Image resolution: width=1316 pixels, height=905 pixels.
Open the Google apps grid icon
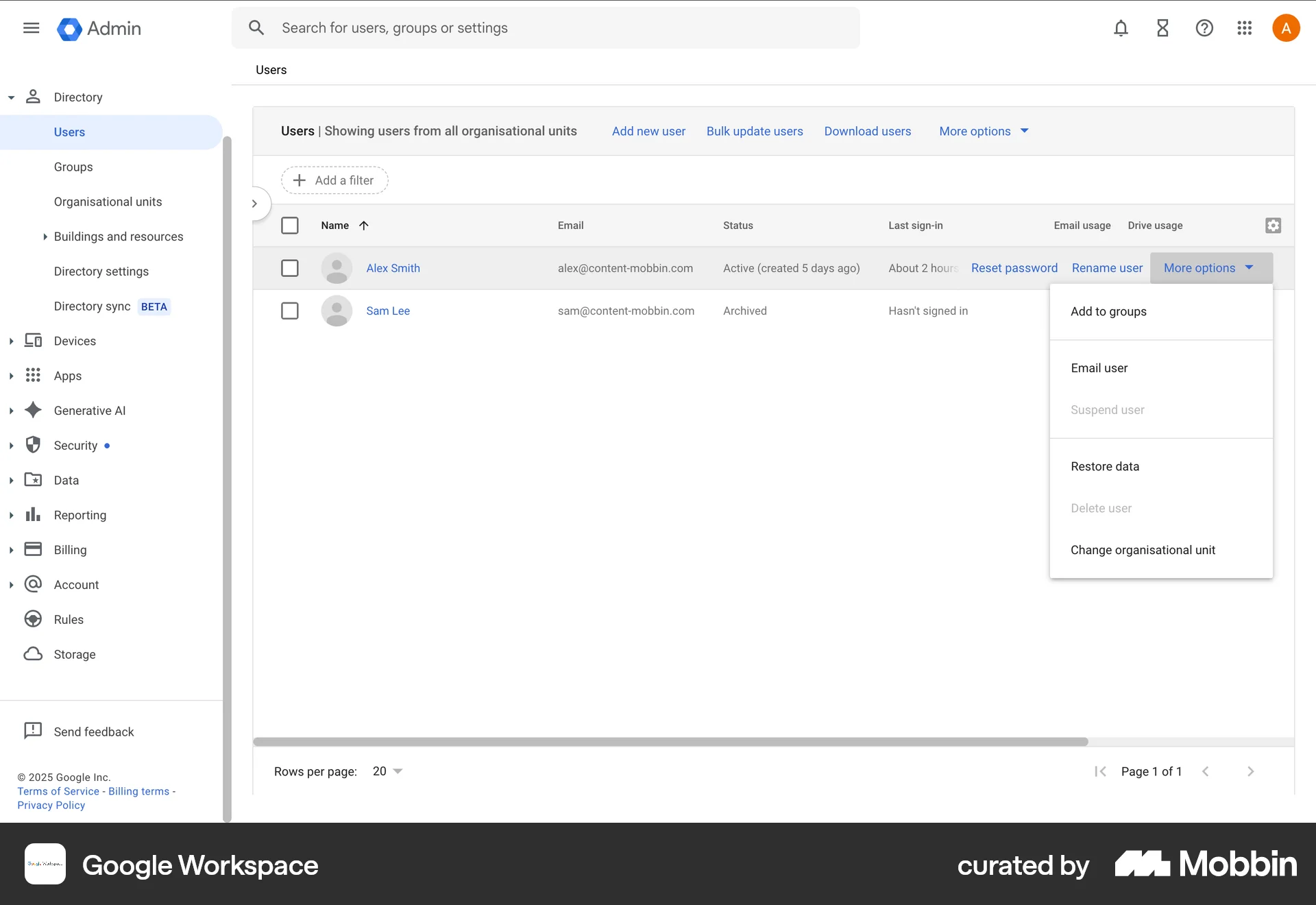pos(1245,28)
